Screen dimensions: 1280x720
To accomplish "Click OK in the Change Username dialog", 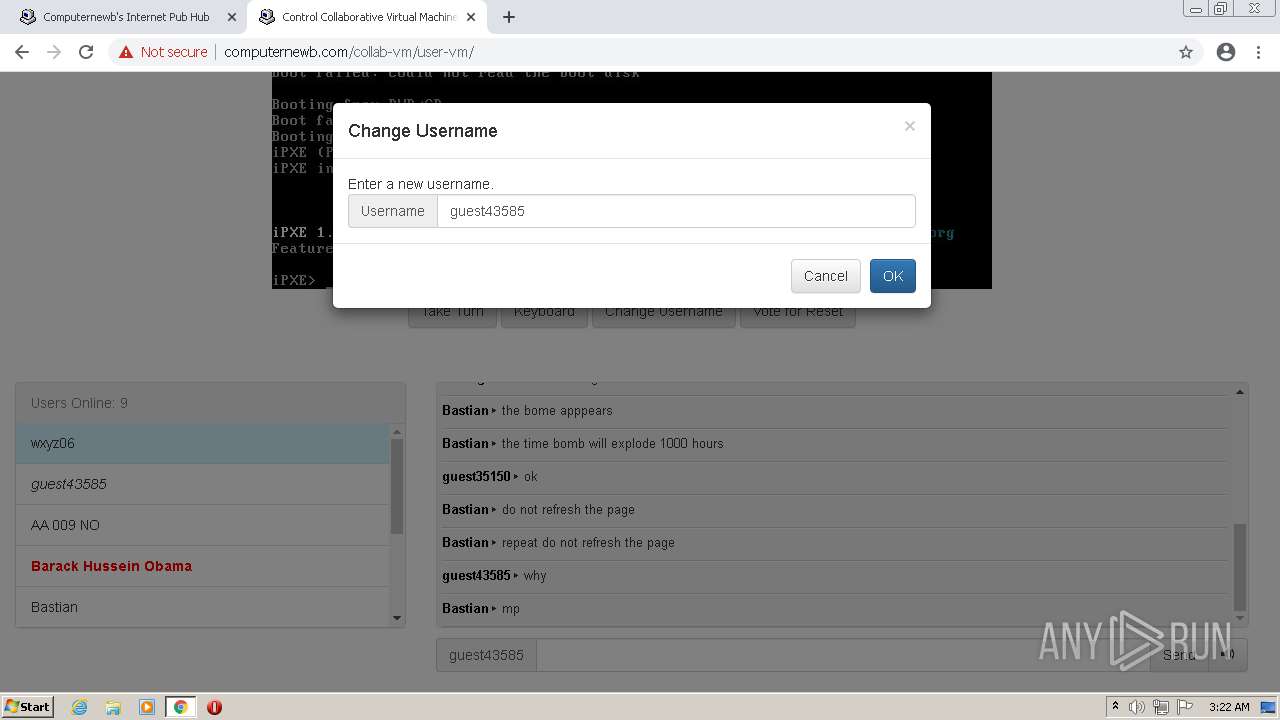I will tap(892, 276).
